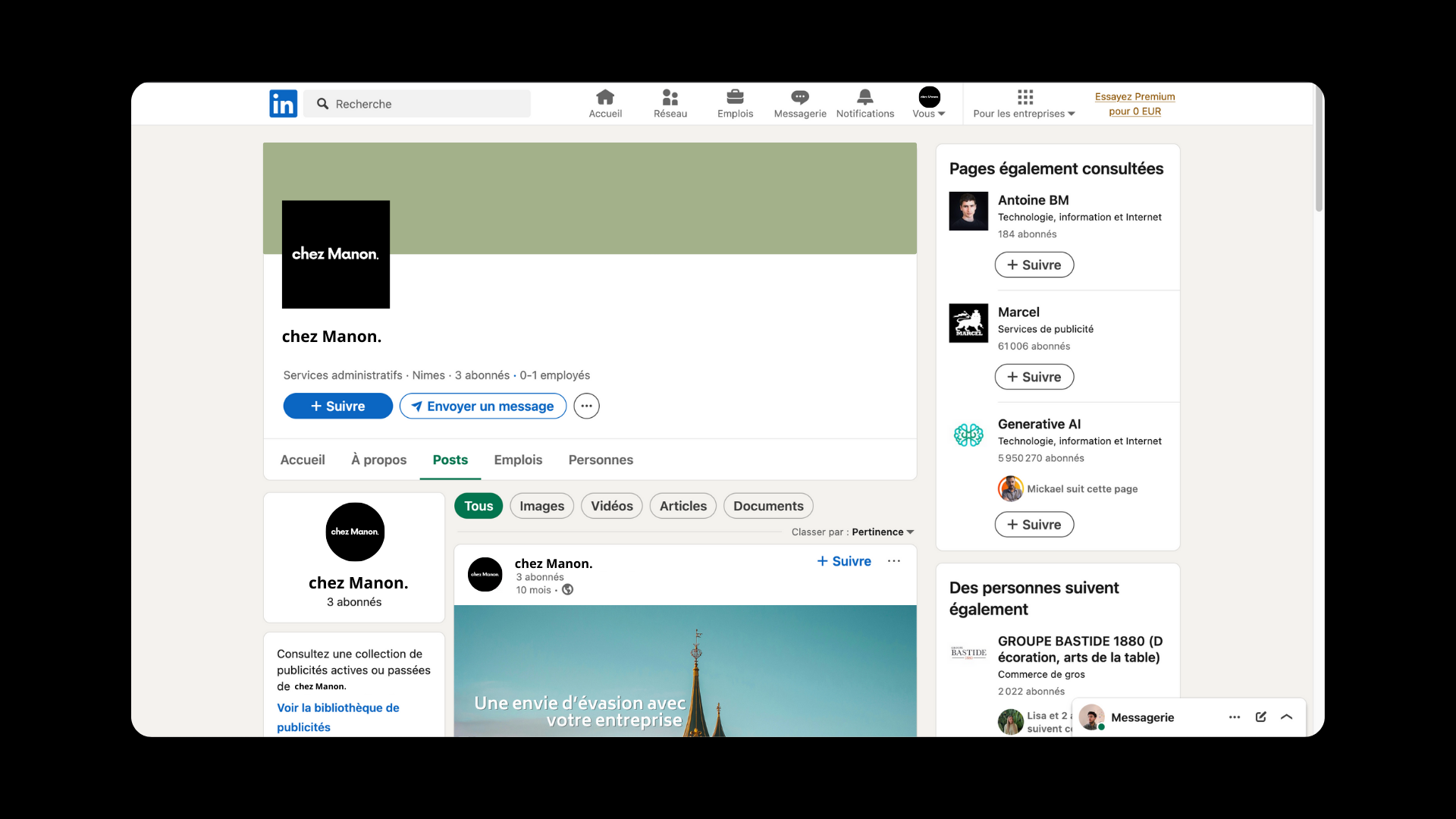The height and width of the screenshot is (819, 1456).
Task: Click GROUPE BASTIDE 1880 logo
Action: [x=968, y=653]
